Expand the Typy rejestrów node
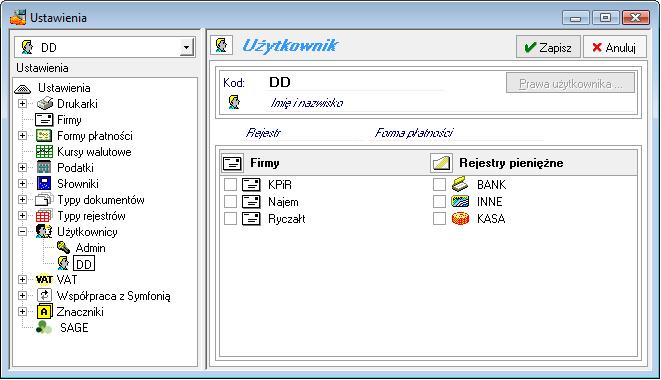661x380 pixels. pyautogui.click(x=22, y=216)
